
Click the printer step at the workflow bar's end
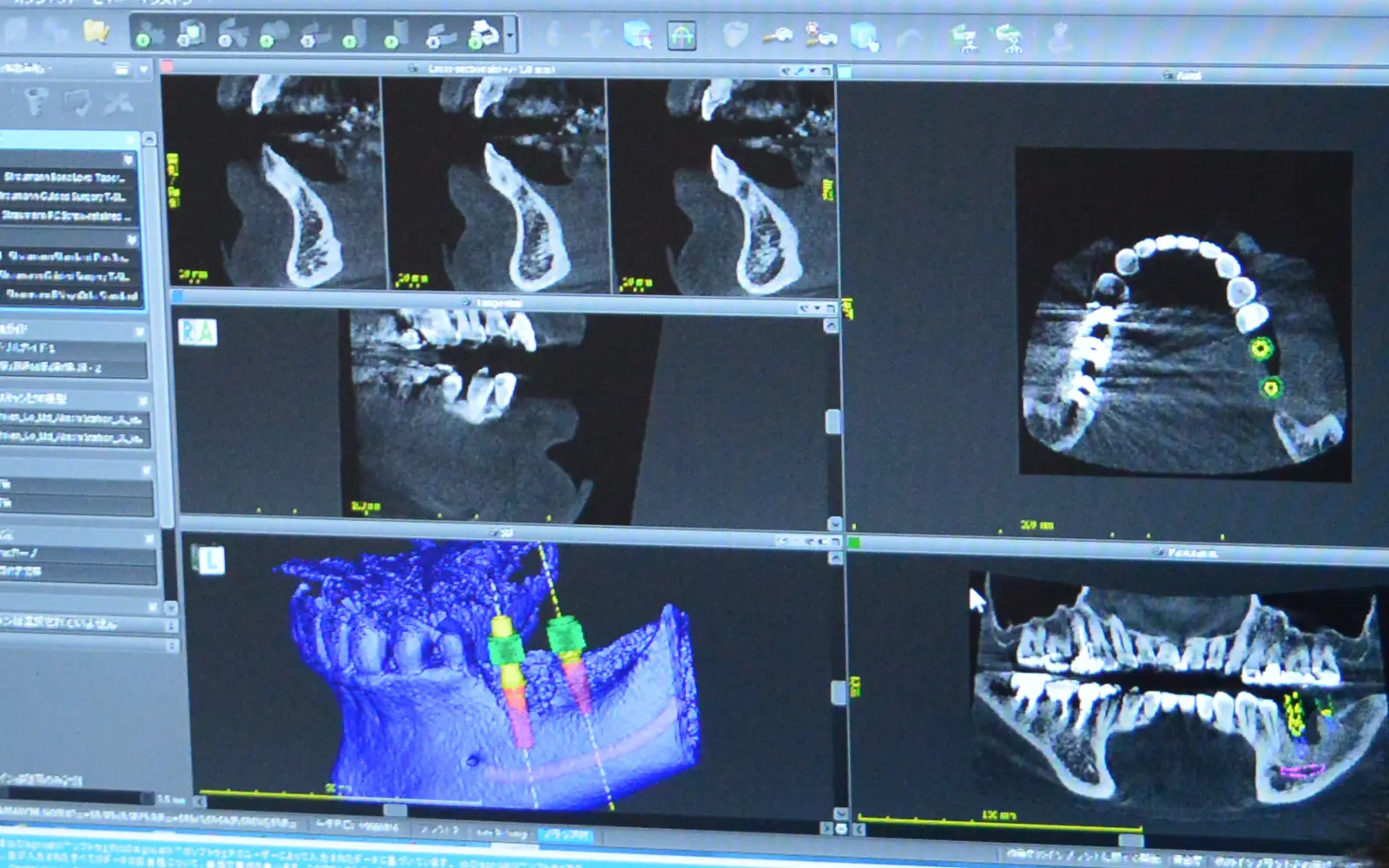pos(484,35)
